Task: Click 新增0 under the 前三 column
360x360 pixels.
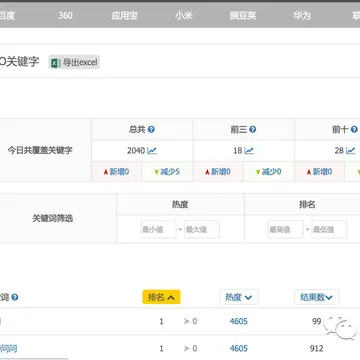Action: tap(218, 172)
